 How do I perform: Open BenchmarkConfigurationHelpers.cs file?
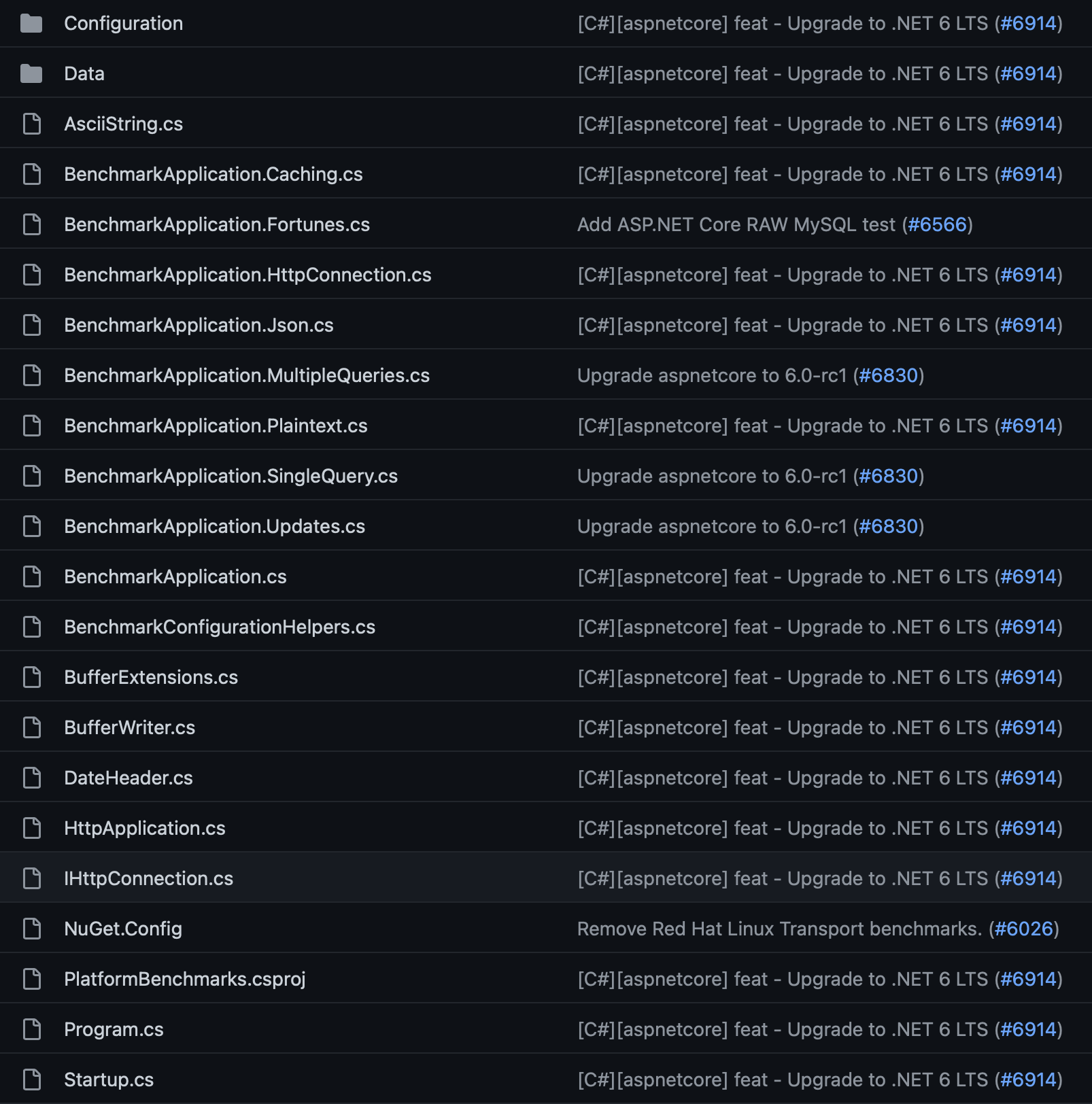(x=220, y=627)
